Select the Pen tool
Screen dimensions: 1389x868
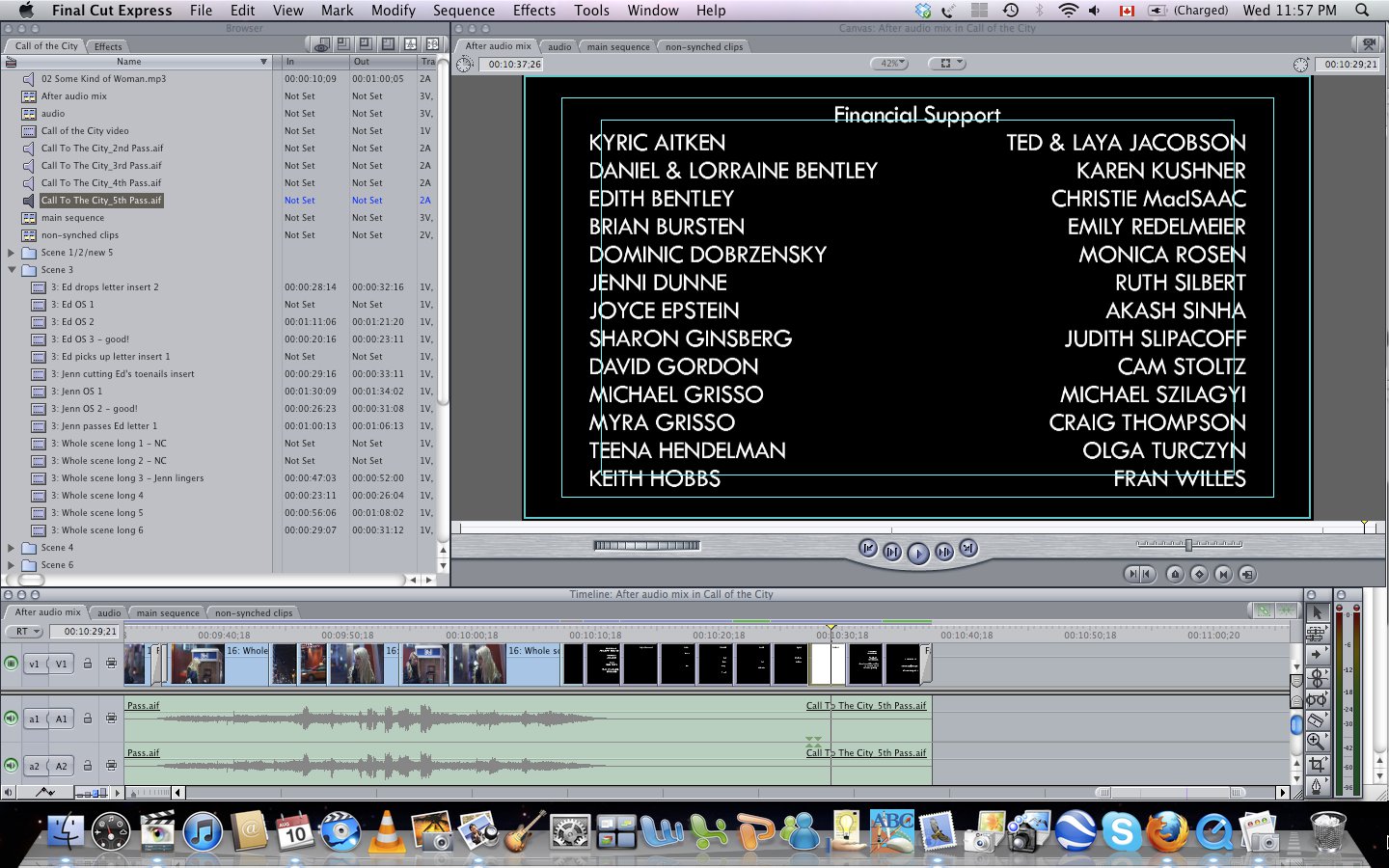click(x=1318, y=786)
